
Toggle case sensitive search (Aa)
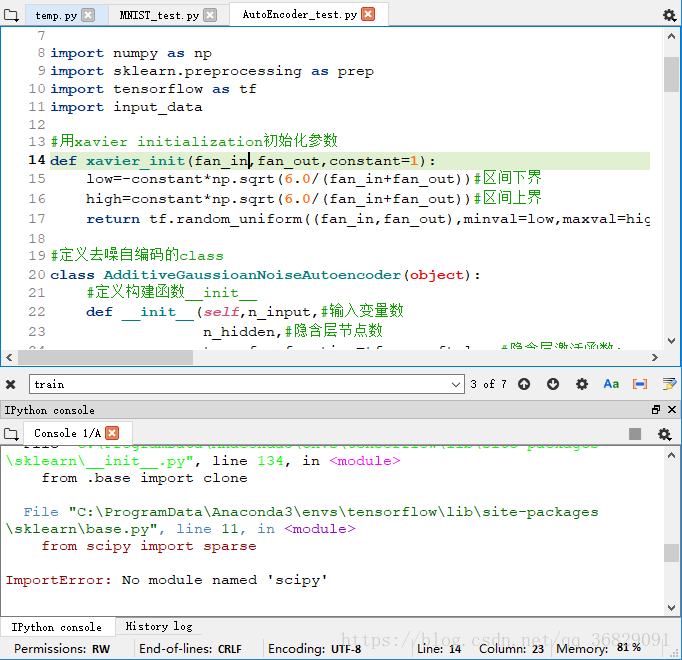(x=611, y=384)
